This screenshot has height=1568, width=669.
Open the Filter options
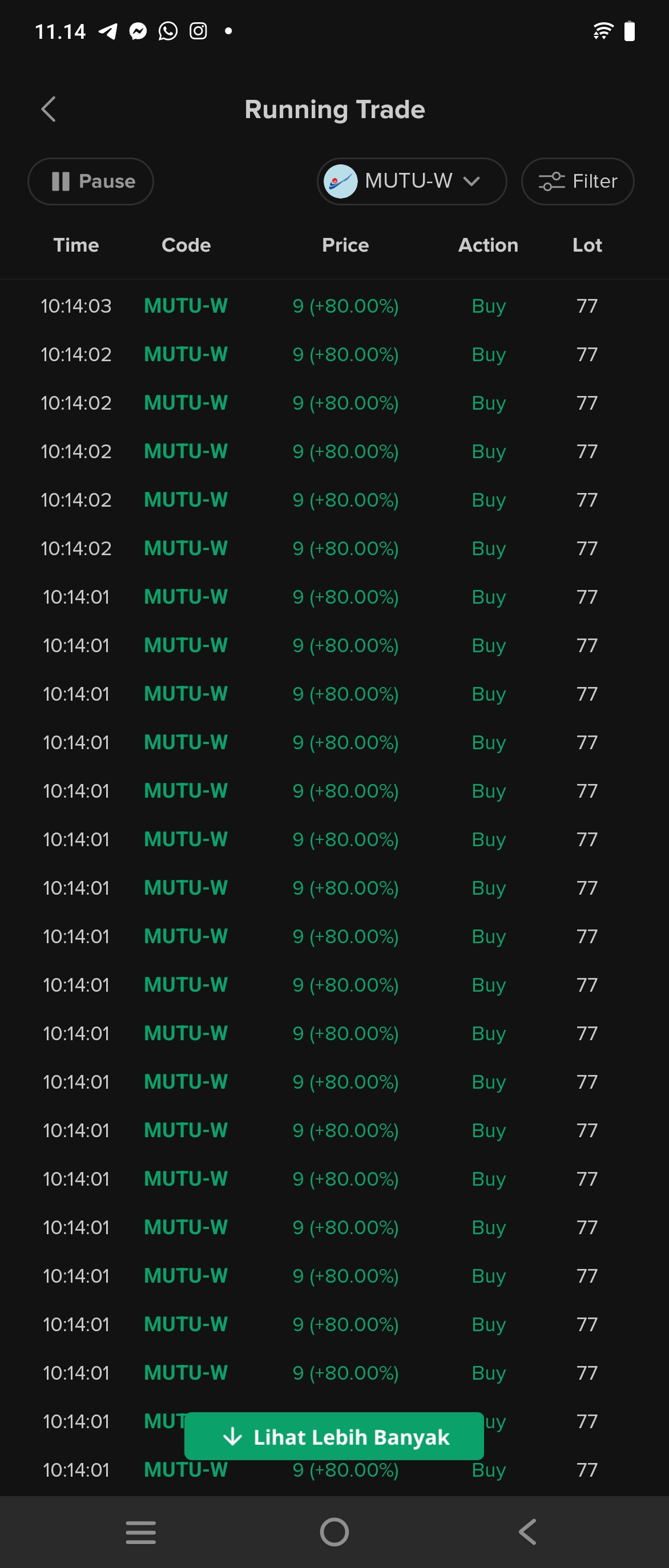point(577,181)
